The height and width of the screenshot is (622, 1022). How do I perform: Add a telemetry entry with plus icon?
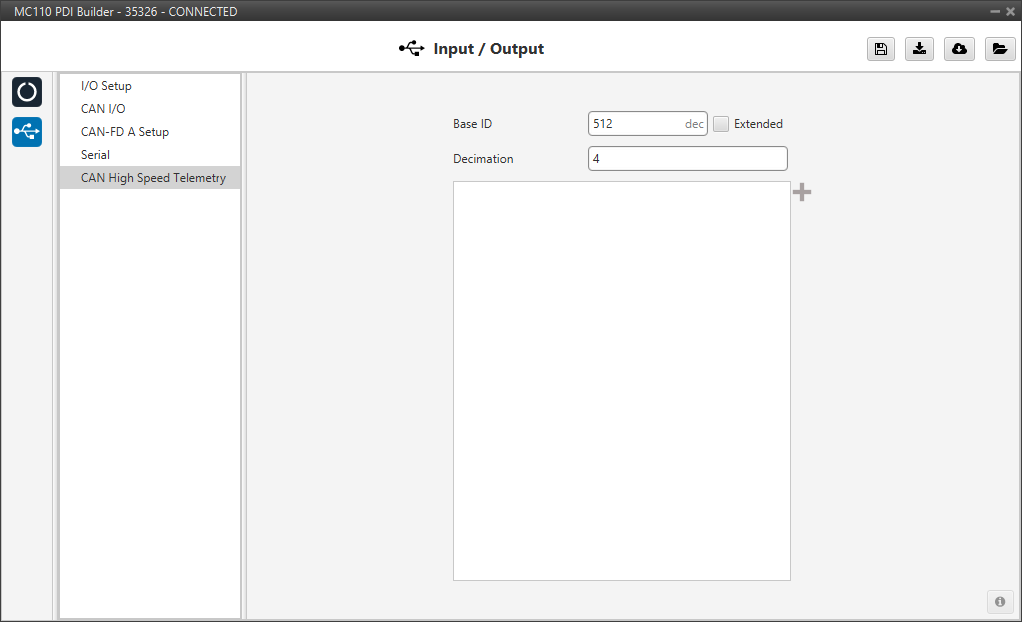point(802,192)
